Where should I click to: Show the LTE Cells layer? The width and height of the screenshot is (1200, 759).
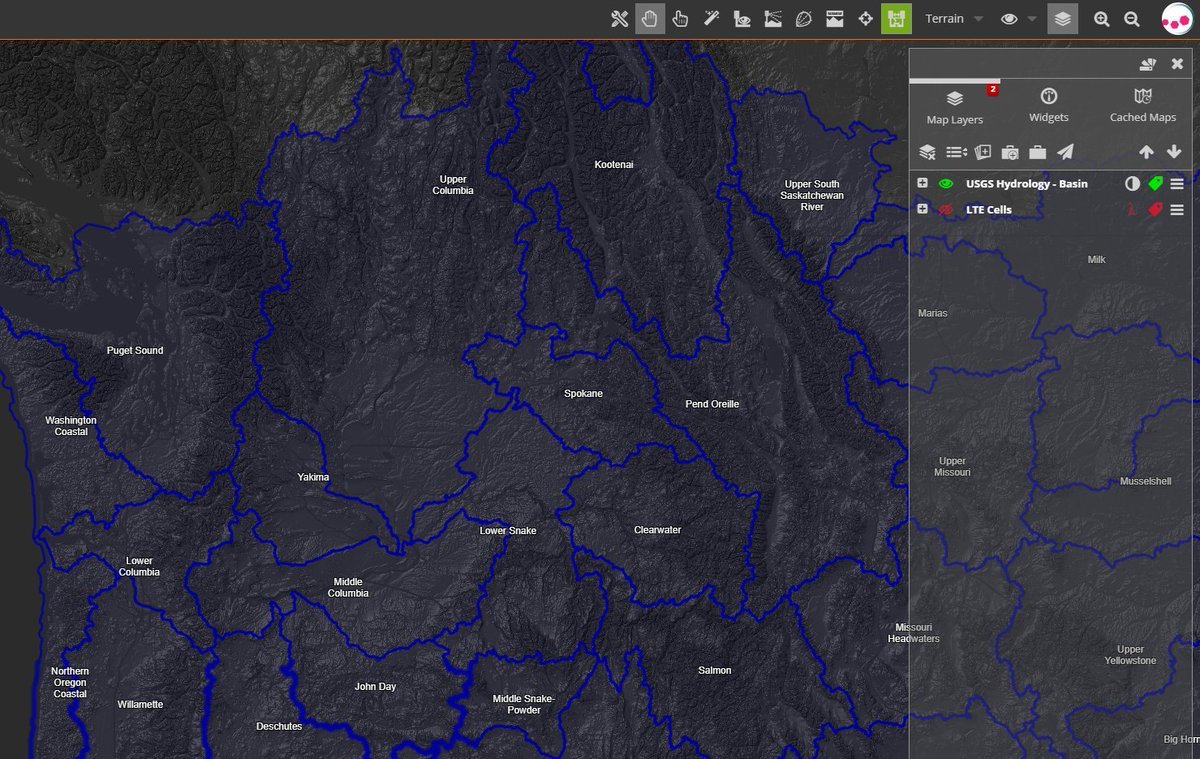(x=945, y=210)
